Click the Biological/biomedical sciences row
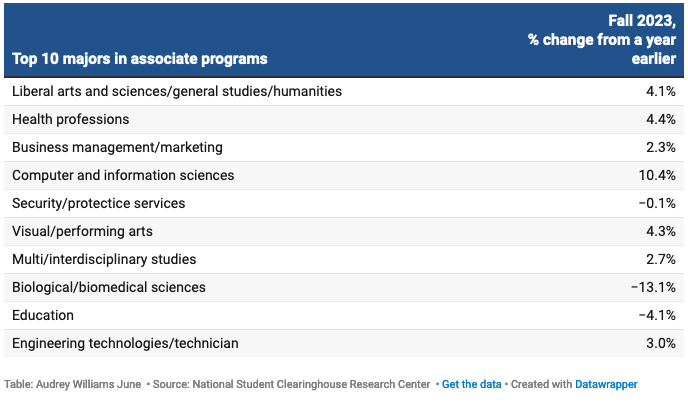 coord(109,287)
